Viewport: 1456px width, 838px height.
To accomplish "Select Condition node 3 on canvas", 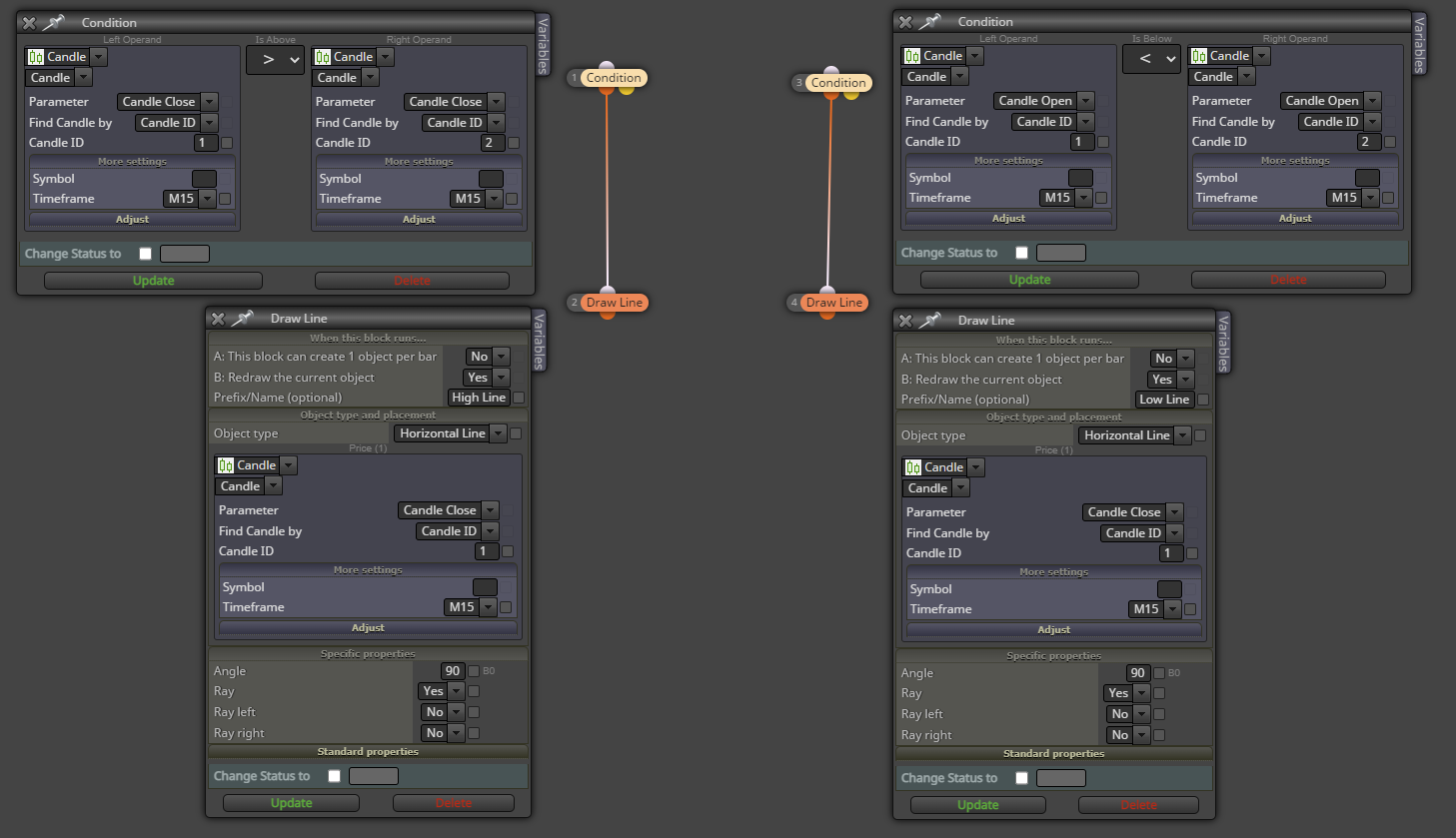I will coord(838,83).
